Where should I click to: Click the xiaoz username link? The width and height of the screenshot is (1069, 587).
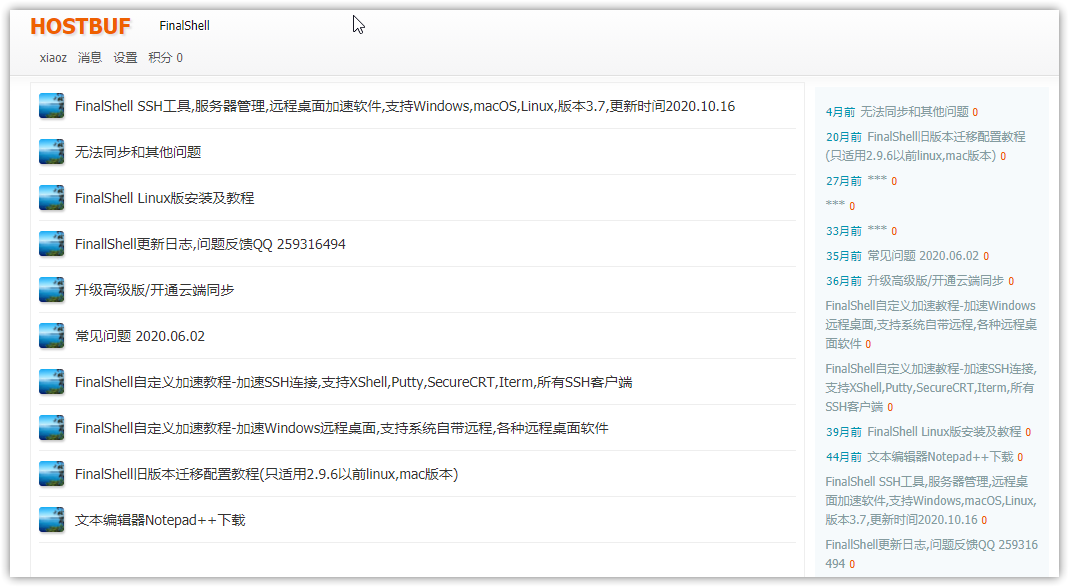(x=53, y=58)
